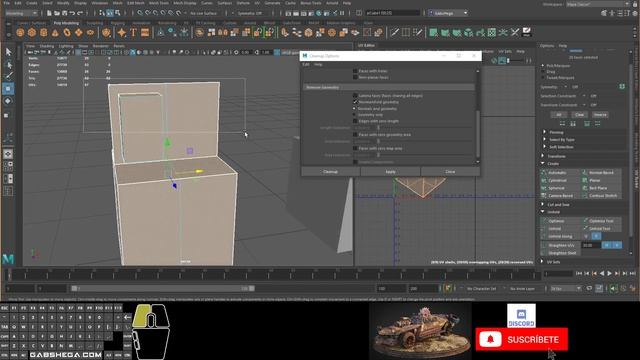Activate the Lasso select tool

(x=8, y=64)
